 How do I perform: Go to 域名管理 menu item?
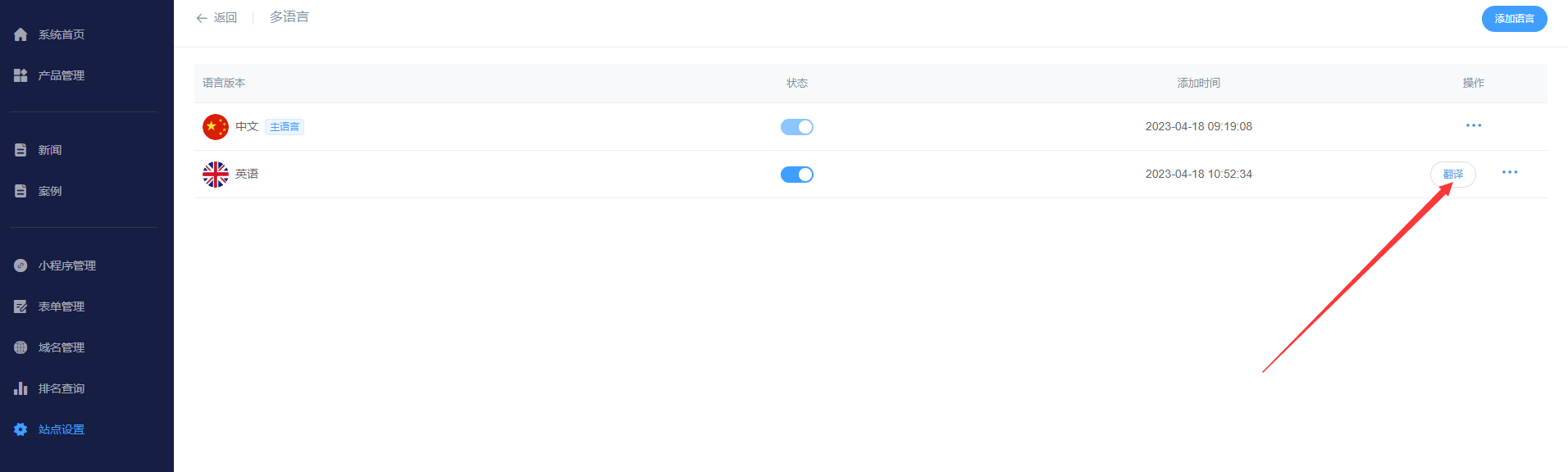pos(62,347)
